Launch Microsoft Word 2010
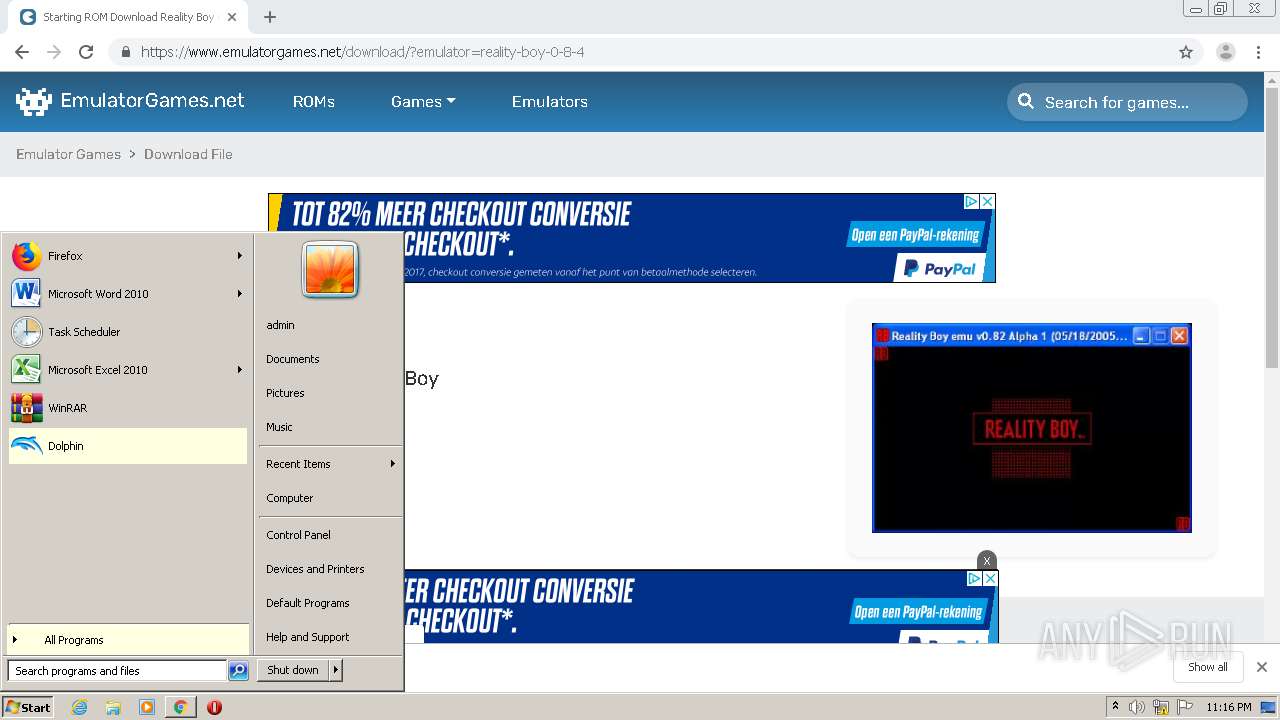1280x720 pixels. point(128,294)
